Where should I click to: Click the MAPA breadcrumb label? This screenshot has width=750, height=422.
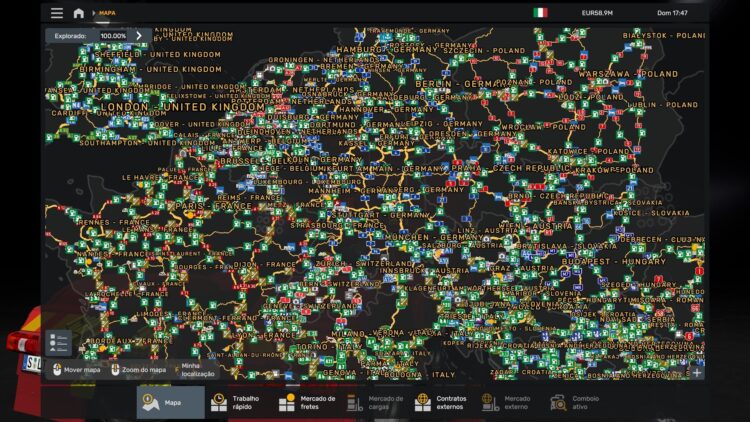107,13
